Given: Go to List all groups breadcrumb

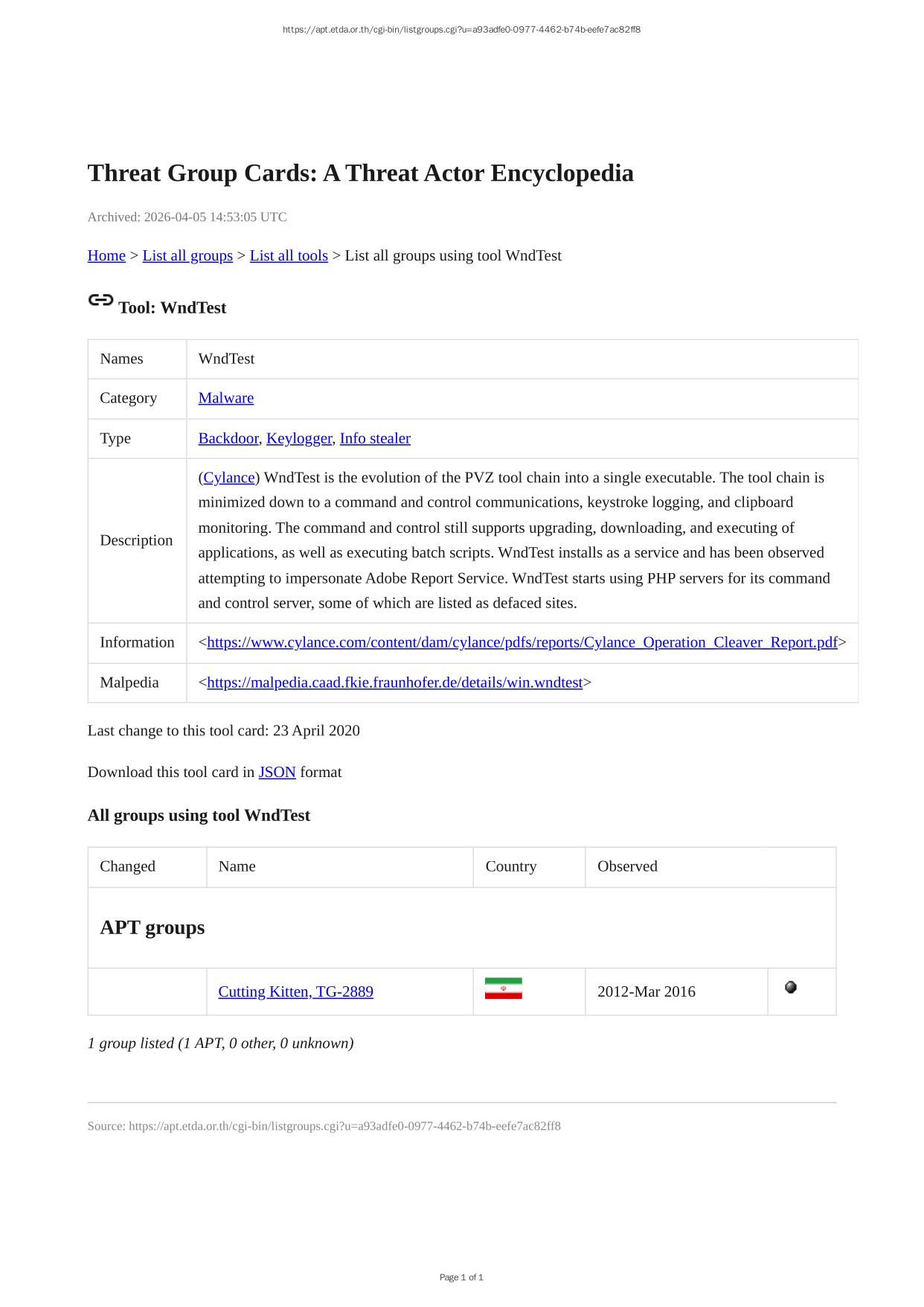Looking at the screenshot, I should (187, 255).
